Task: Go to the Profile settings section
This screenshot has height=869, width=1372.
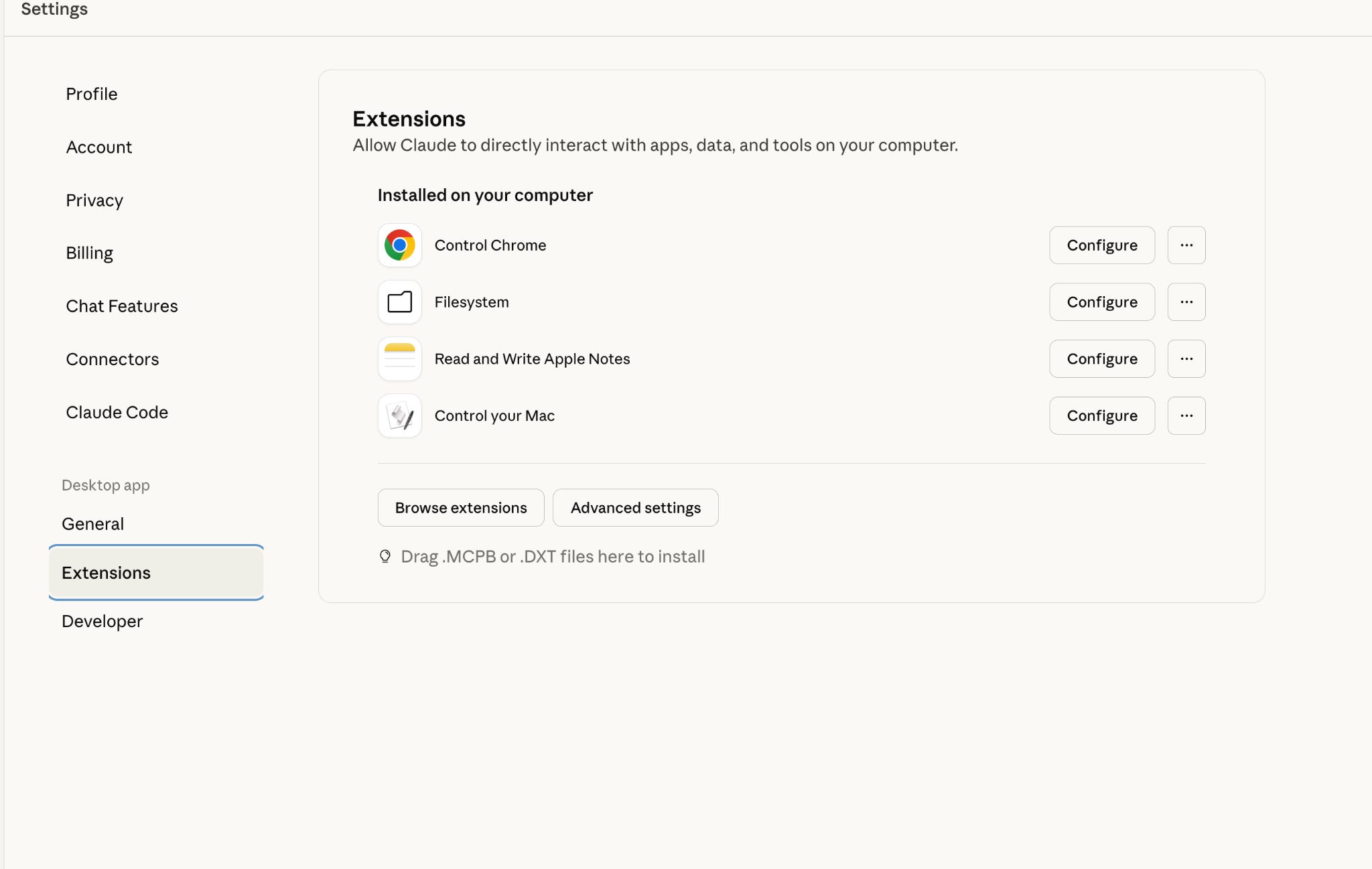Action: tap(92, 94)
